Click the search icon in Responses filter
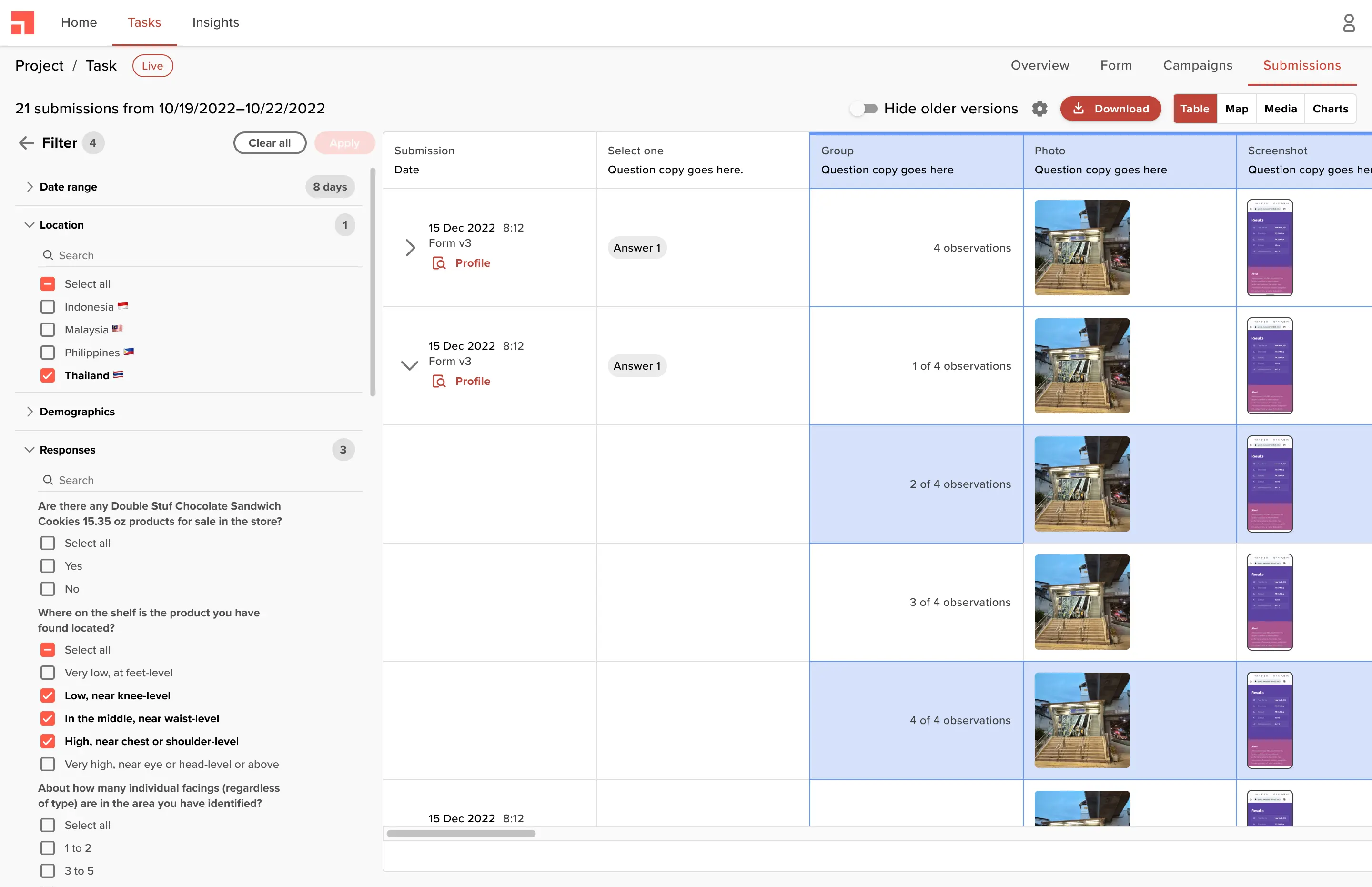 coord(49,479)
